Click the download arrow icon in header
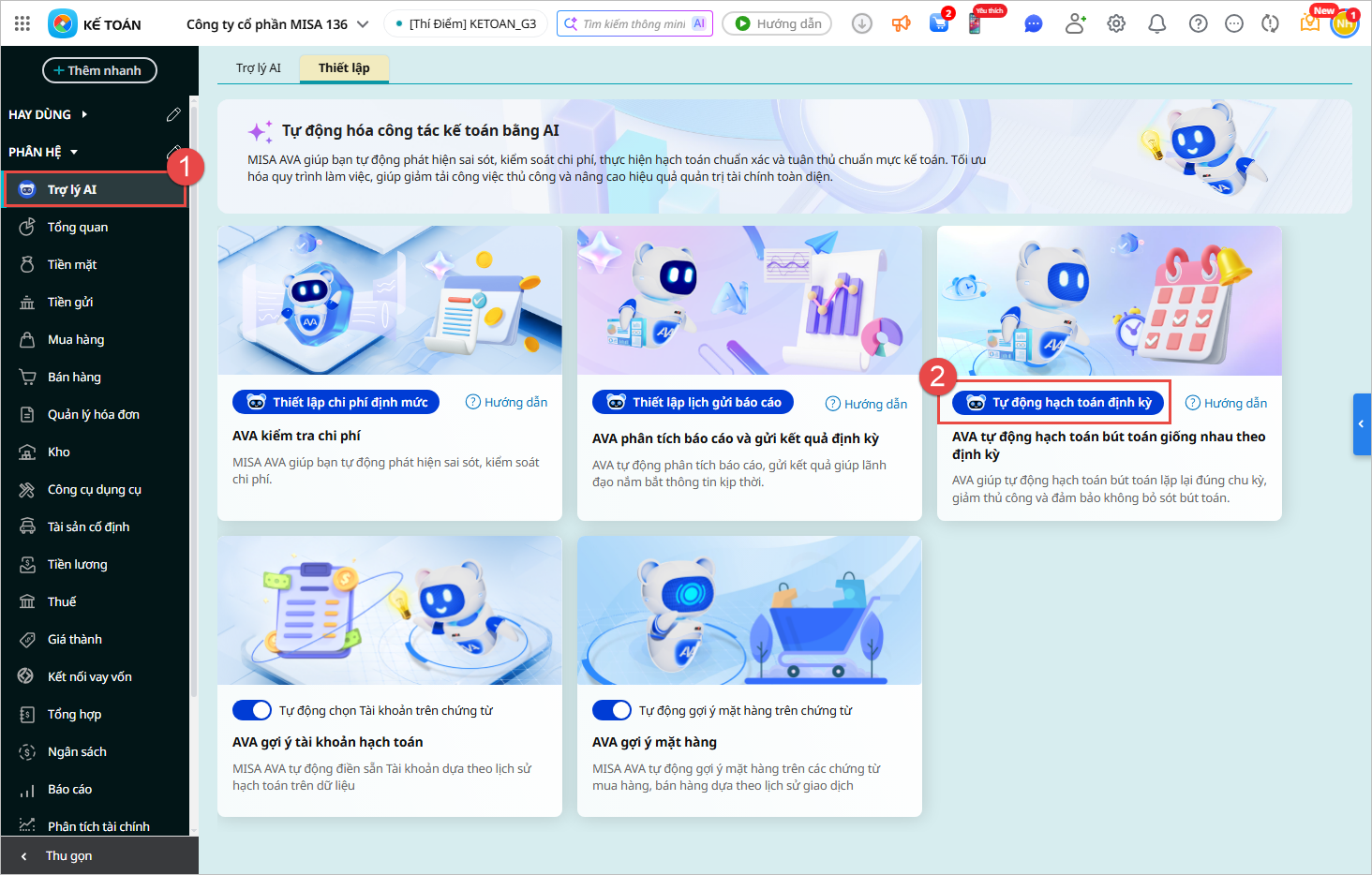The height and width of the screenshot is (875, 1372). tap(861, 24)
